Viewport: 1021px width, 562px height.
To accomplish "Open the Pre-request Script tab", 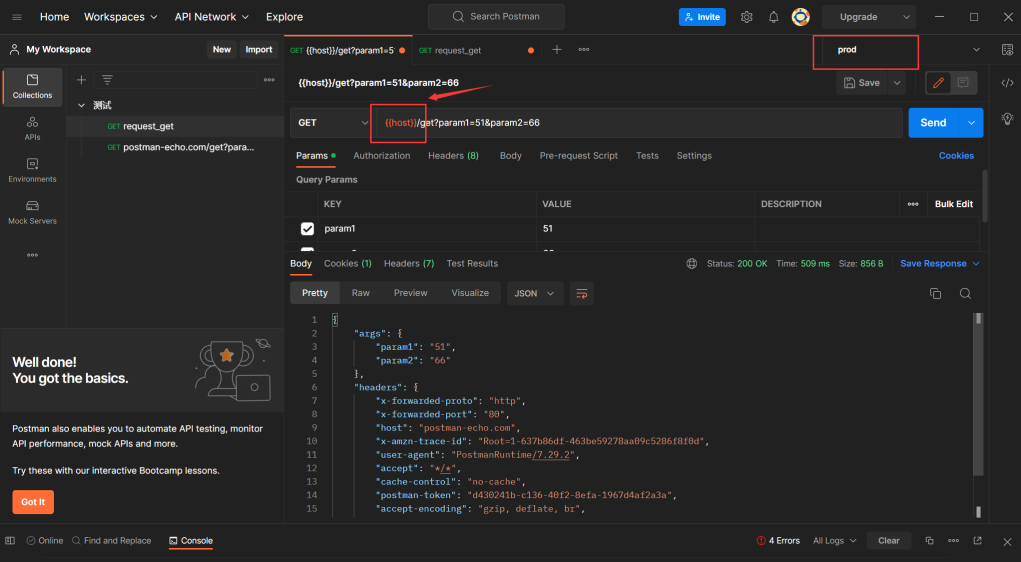I will [x=578, y=156].
